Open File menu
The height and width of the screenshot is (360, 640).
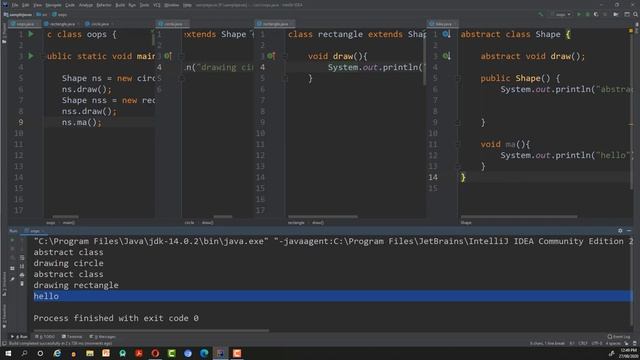[15, 5]
